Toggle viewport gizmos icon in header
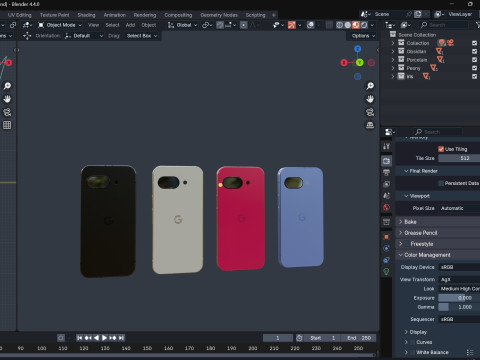The width and height of the screenshot is (480, 360). pyautogui.click(x=292, y=25)
